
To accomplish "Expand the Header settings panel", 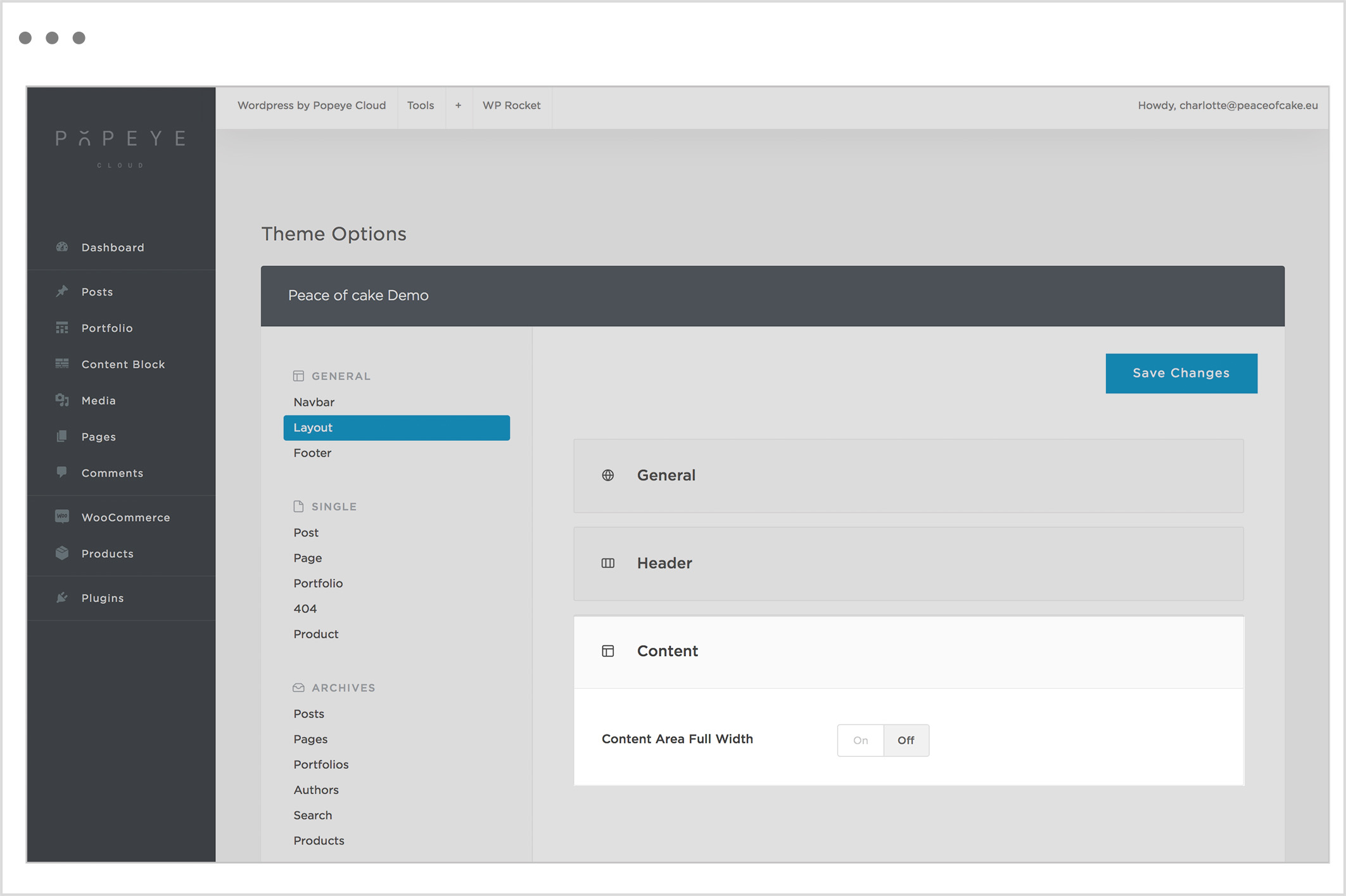I will pyautogui.click(x=909, y=564).
